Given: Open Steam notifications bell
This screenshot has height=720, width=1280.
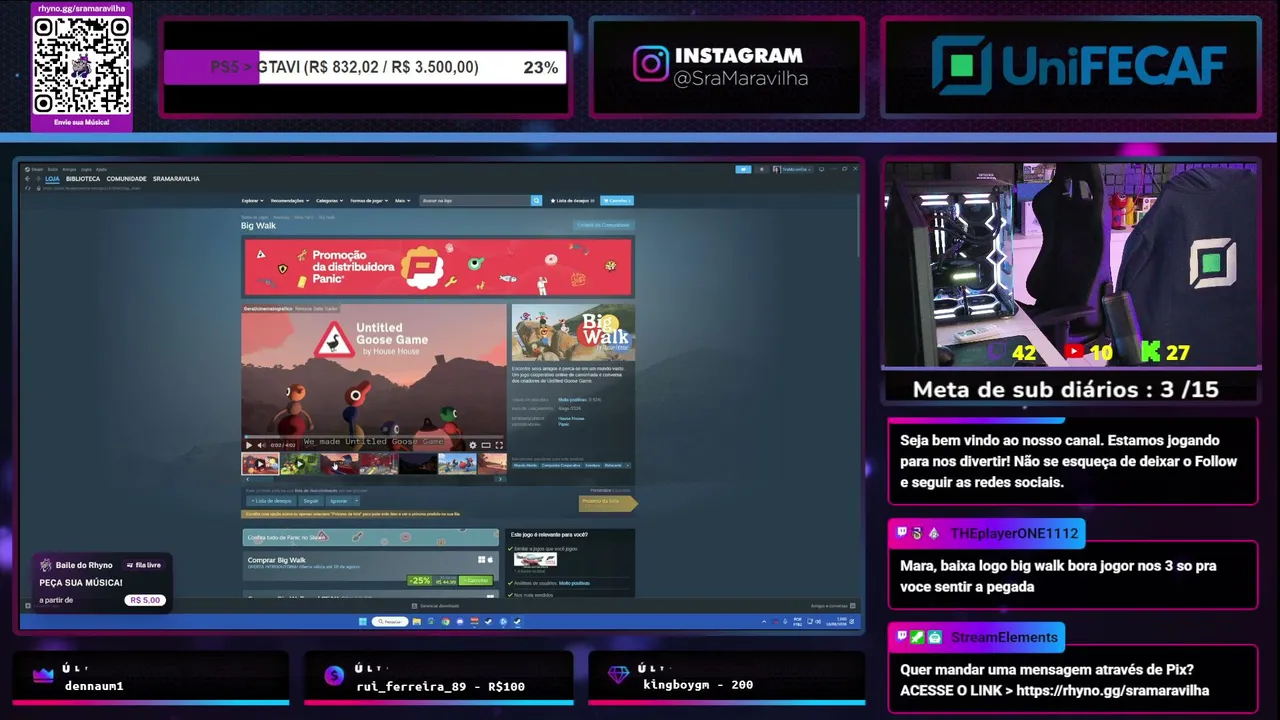Looking at the screenshot, I should coord(761,169).
